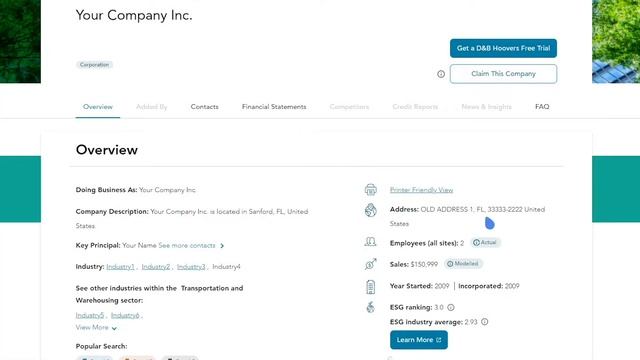Click the Actual badge next to Employees
This screenshot has height=360, width=640.
coord(485,242)
